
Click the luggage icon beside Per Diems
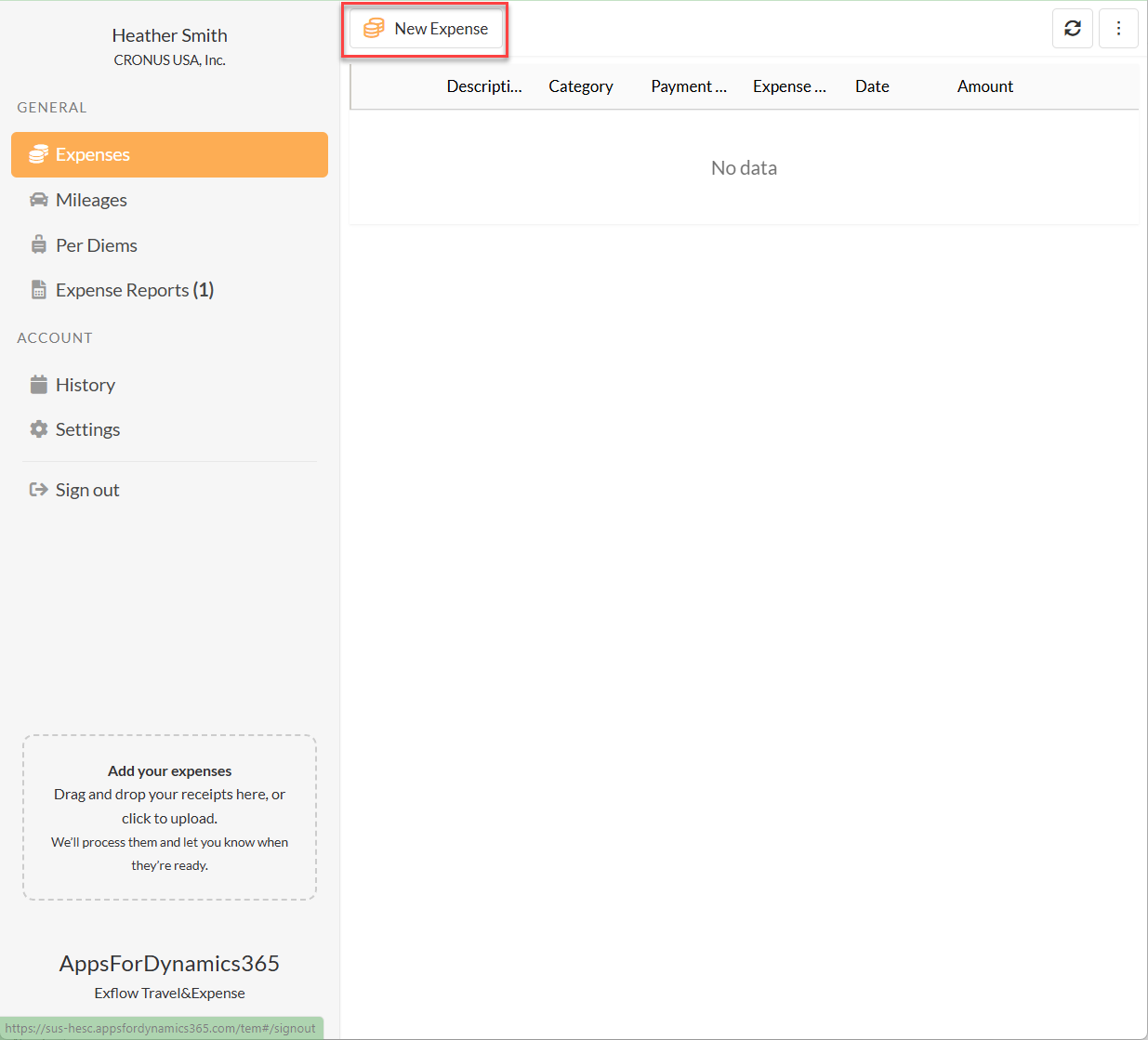click(x=38, y=245)
